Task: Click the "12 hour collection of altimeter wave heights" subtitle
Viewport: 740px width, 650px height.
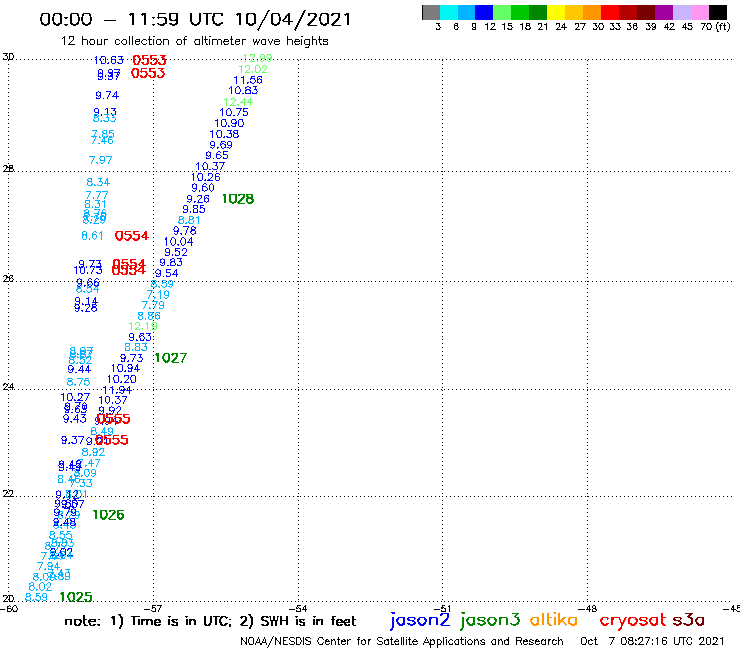Action: click(x=194, y=41)
